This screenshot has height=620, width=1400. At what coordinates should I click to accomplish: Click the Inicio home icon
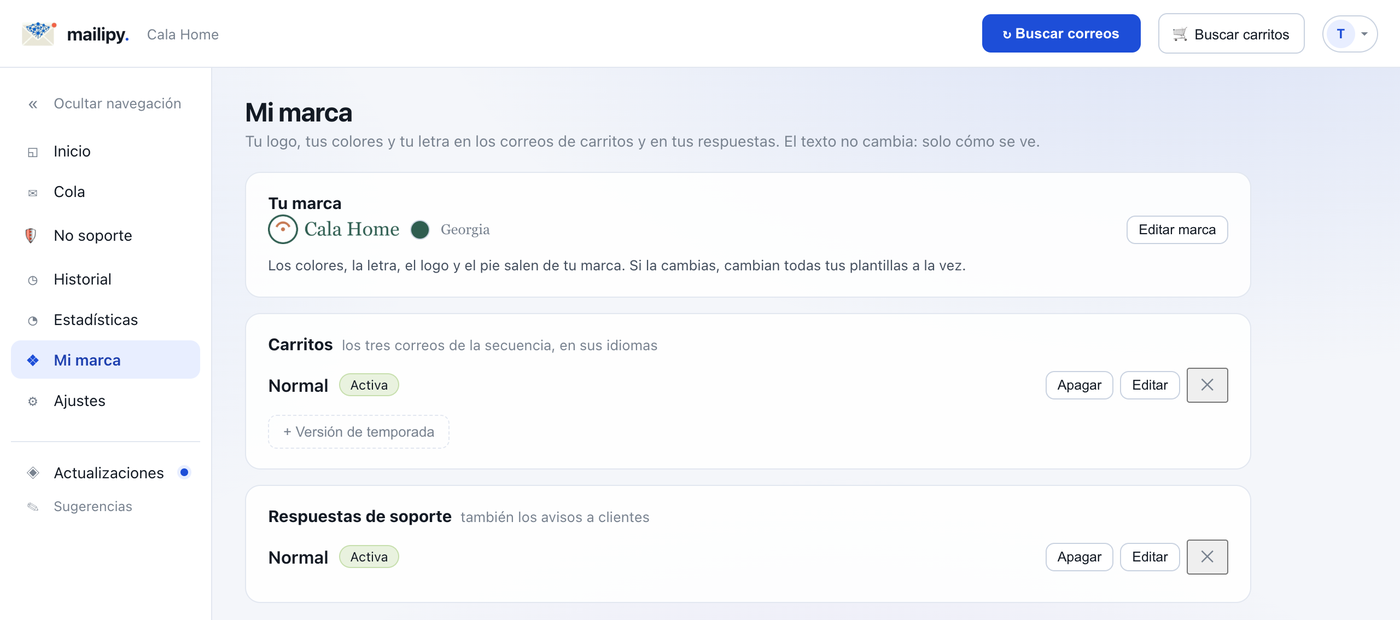[x=33, y=152]
